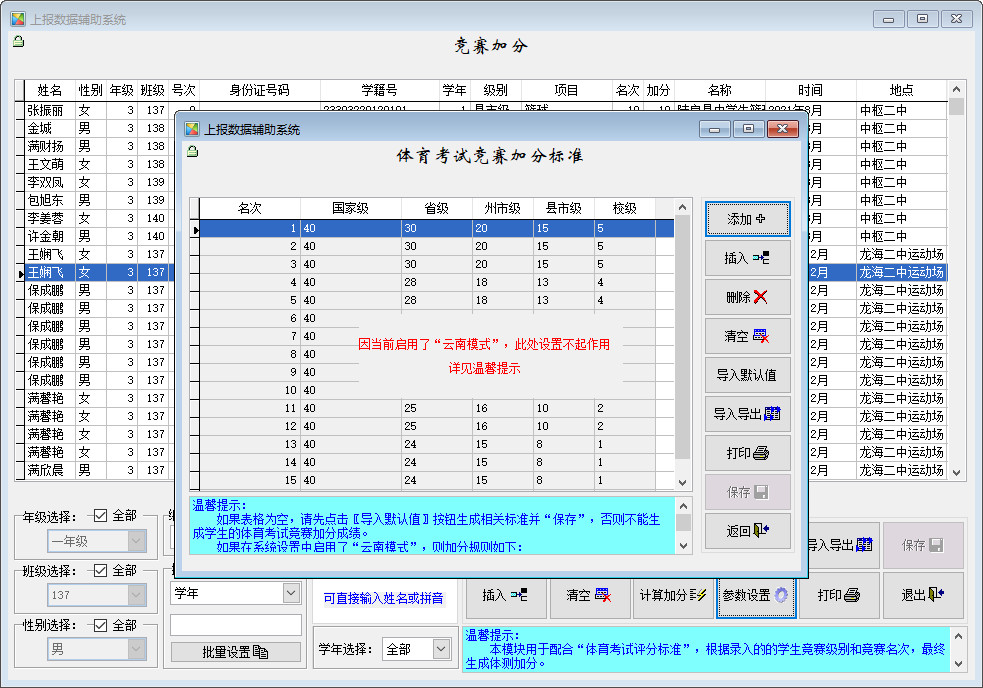Screen dimensions: 983x688
Task: Click the scroll-down arrow in the main window's 温馨提示 box
Action: [958, 664]
